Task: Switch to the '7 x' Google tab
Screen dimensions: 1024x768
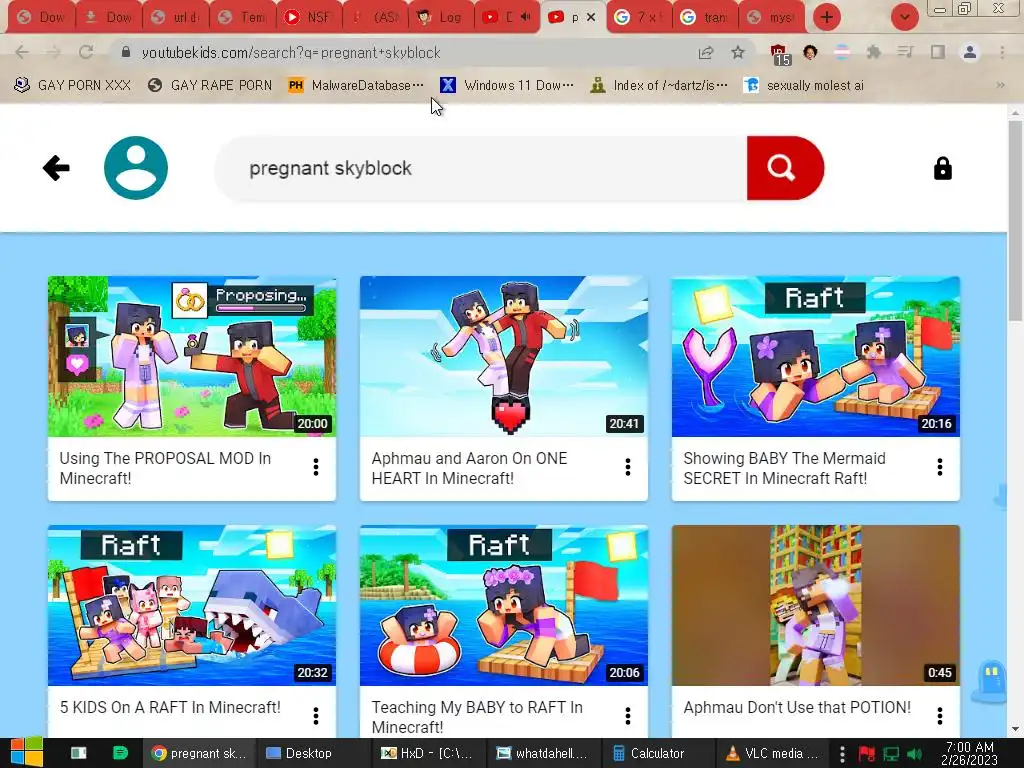Action: (640, 17)
